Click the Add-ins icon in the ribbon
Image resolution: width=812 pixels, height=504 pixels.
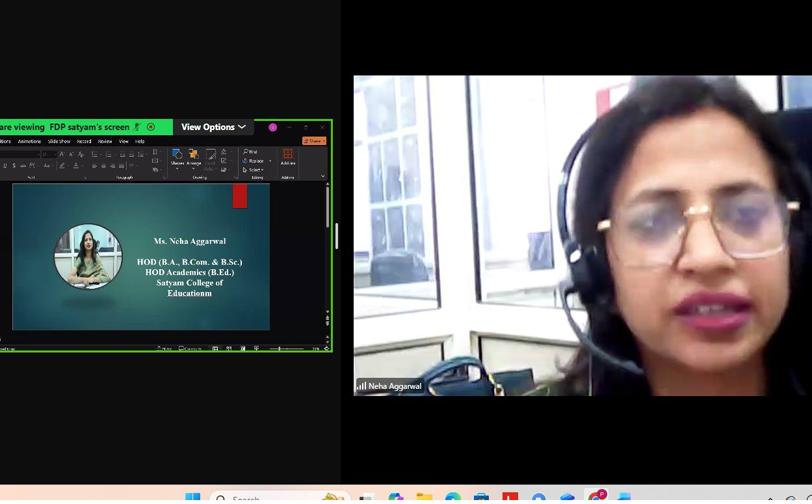tap(288, 157)
